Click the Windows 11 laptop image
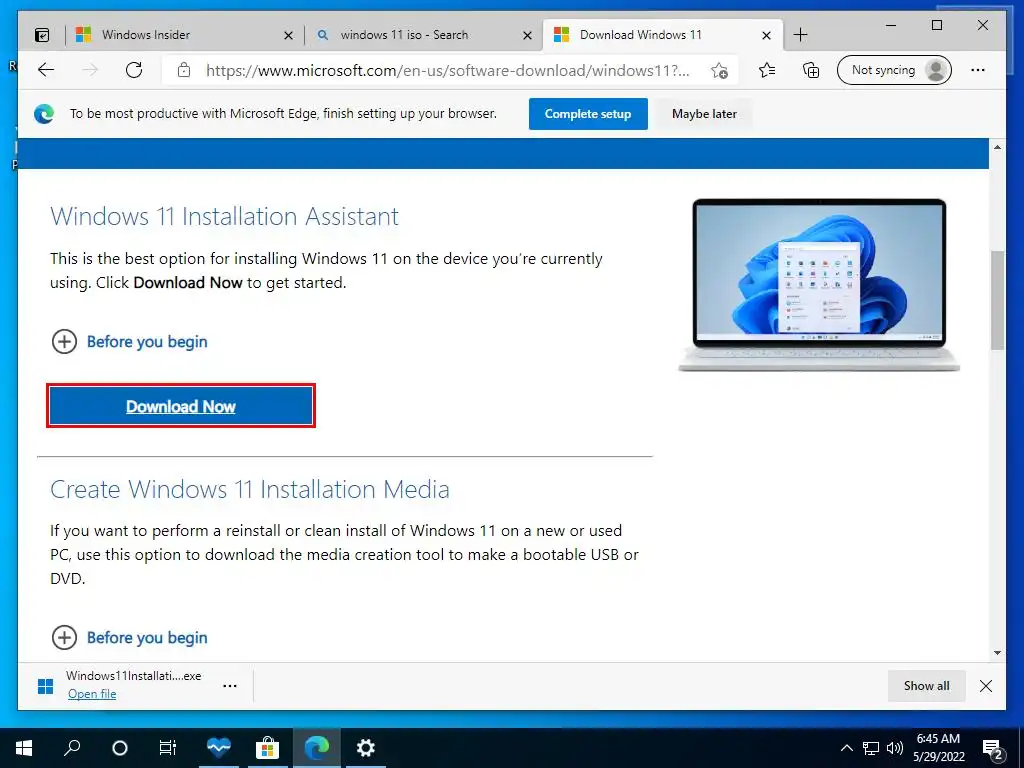Image resolution: width=1024 pixels, height=768 pixels. click(x=819, y=285)
